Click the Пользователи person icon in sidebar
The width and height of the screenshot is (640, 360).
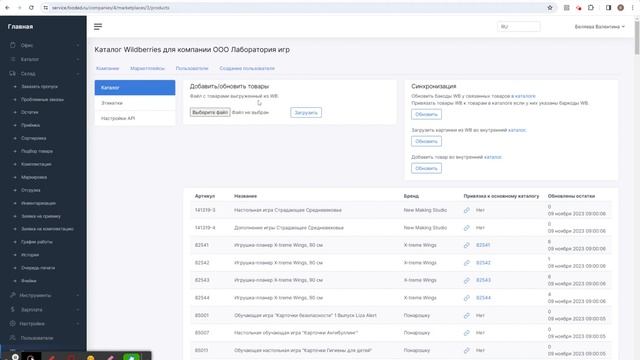pyautogui.click(x=13, y=338)
